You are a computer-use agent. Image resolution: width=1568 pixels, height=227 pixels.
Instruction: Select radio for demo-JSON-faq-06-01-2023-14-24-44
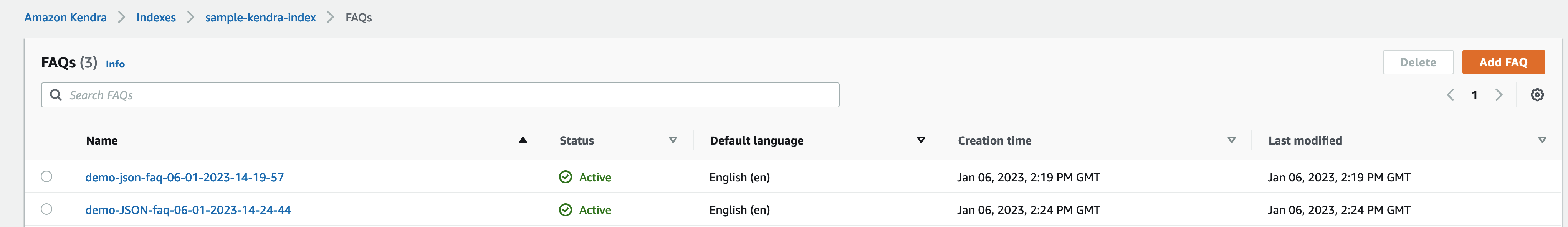pos(46,209)
